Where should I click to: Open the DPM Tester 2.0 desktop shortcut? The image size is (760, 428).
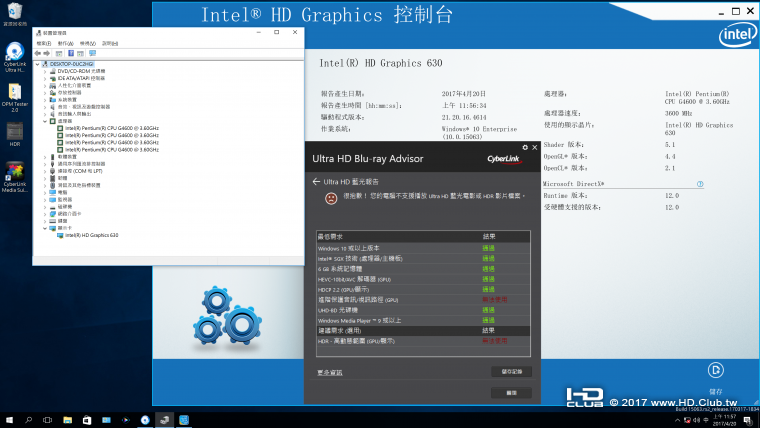(15, 97)
